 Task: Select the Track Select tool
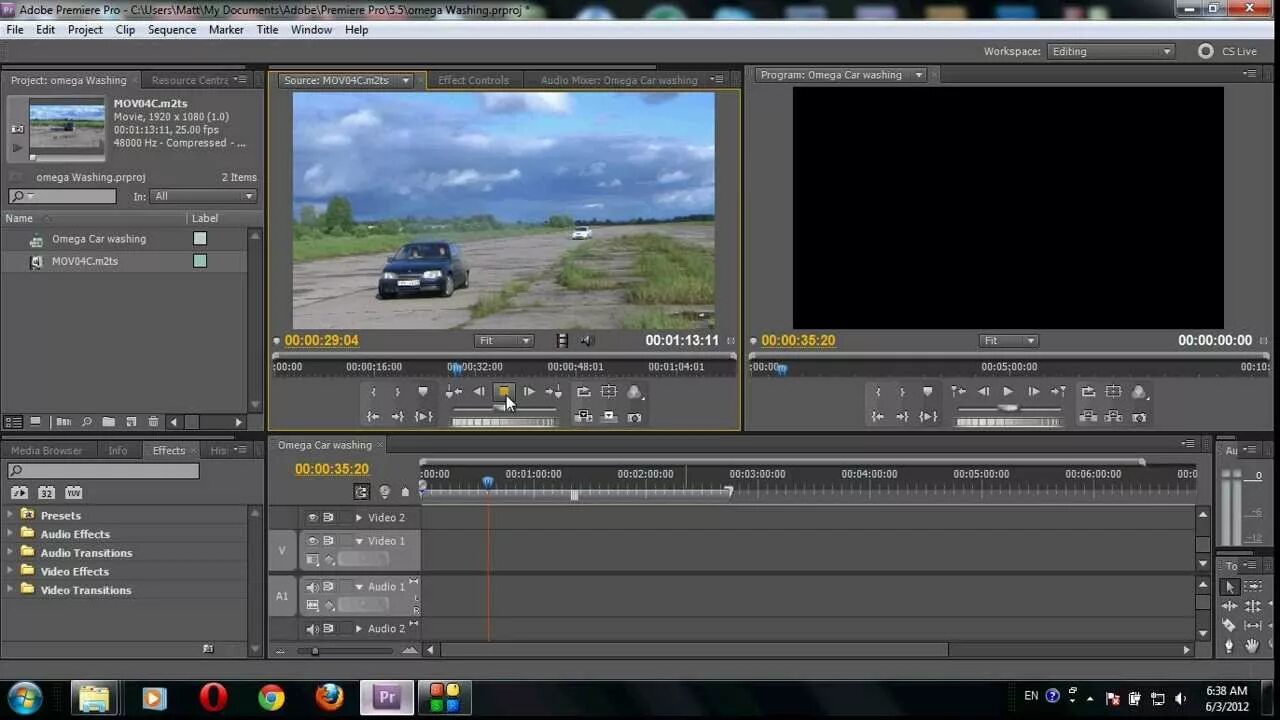[1252, 587]
